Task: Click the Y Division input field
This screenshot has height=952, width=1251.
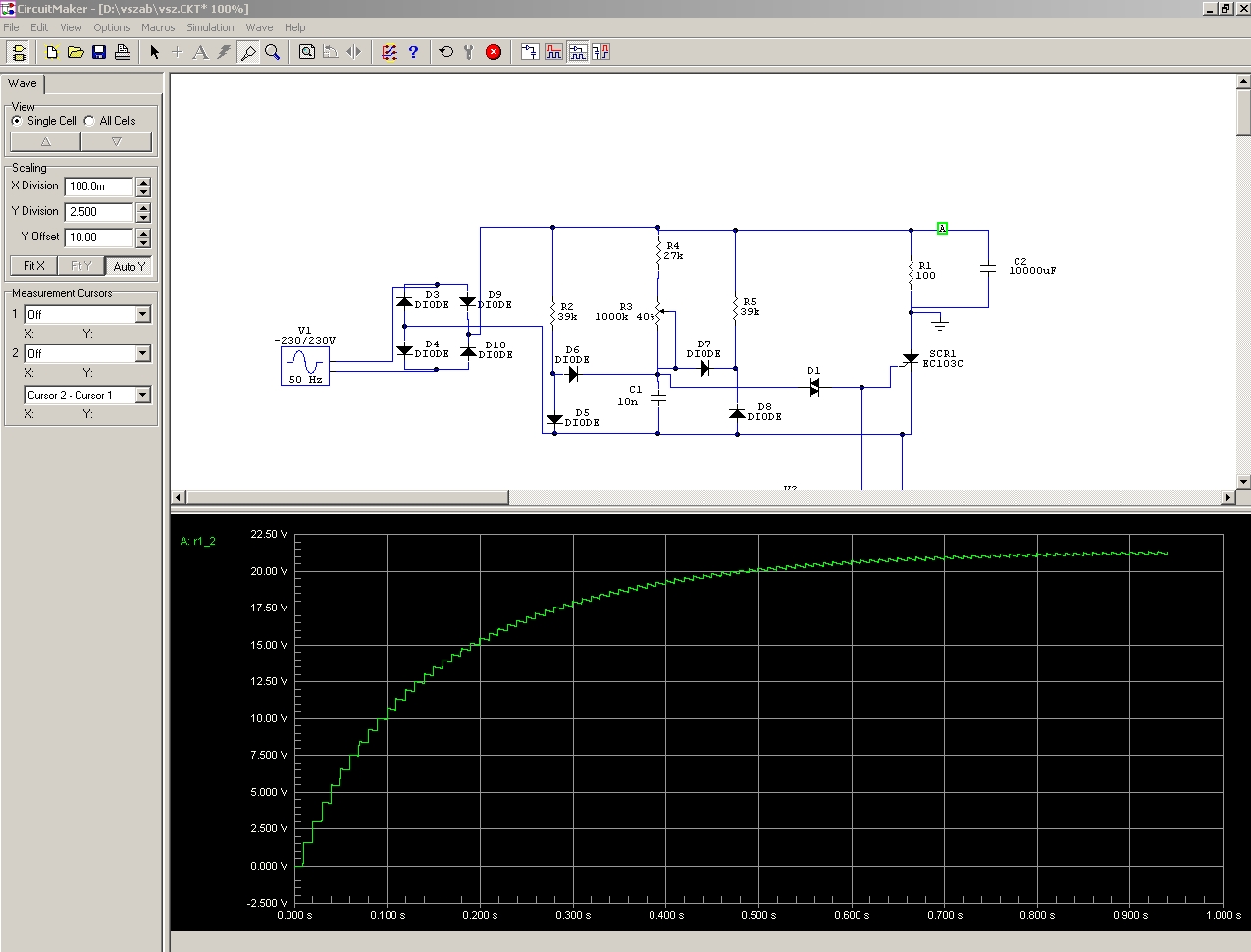Action: (99, 212)
